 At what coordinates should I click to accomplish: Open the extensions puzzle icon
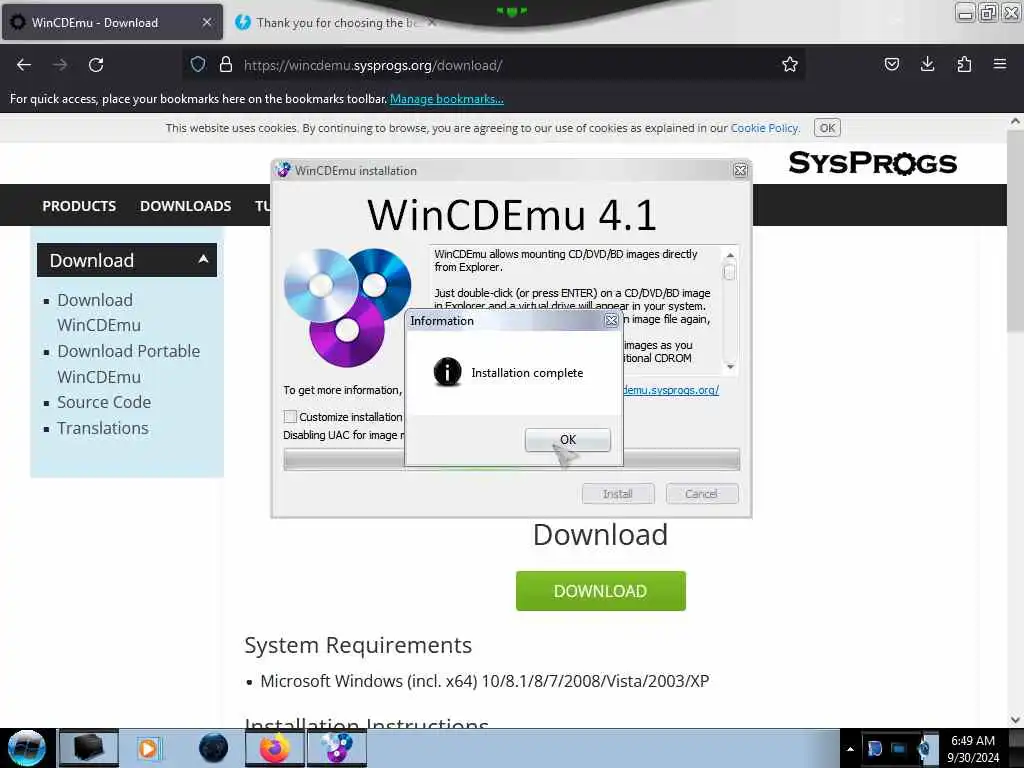pyautogui.click(x=964, y=65)
